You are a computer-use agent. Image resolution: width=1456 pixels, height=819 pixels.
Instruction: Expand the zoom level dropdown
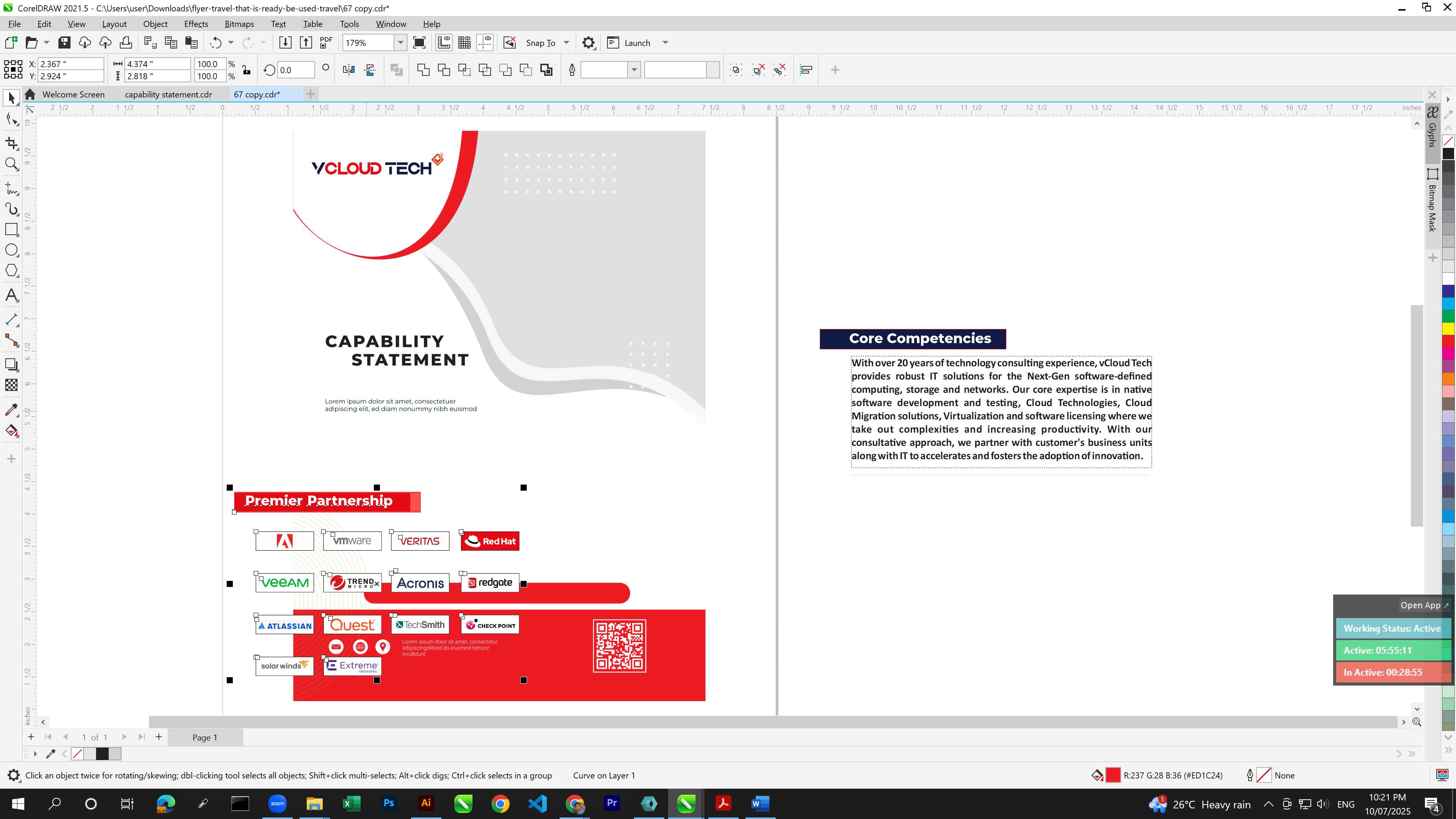(x=401, y=42)
